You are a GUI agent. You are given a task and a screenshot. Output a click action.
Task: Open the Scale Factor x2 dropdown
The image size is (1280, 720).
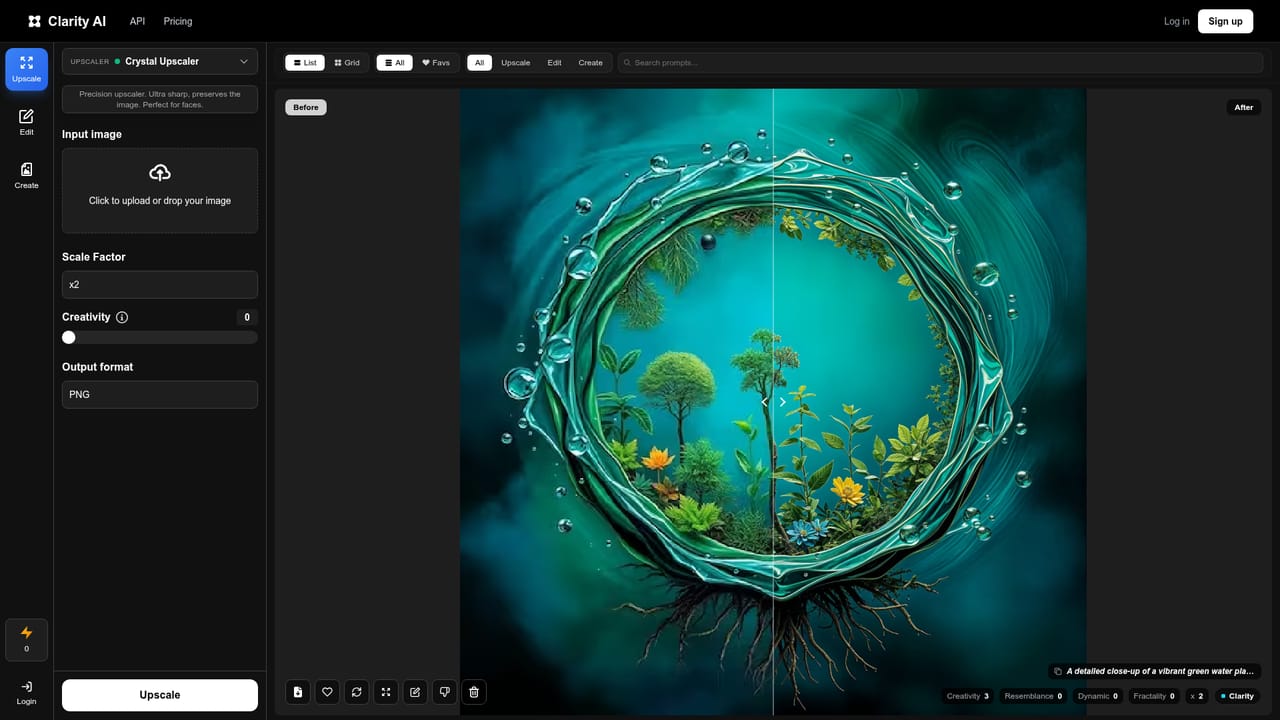pos(160,284)
